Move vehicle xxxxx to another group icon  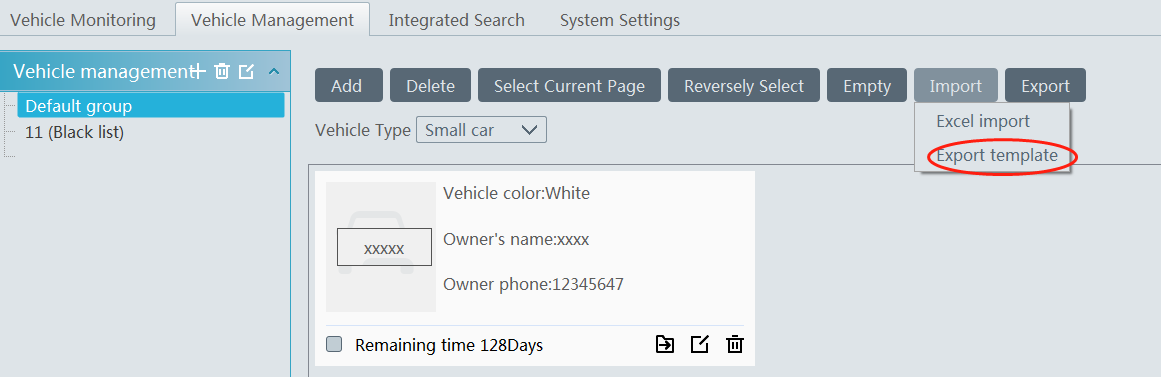(x=665, y=344)
